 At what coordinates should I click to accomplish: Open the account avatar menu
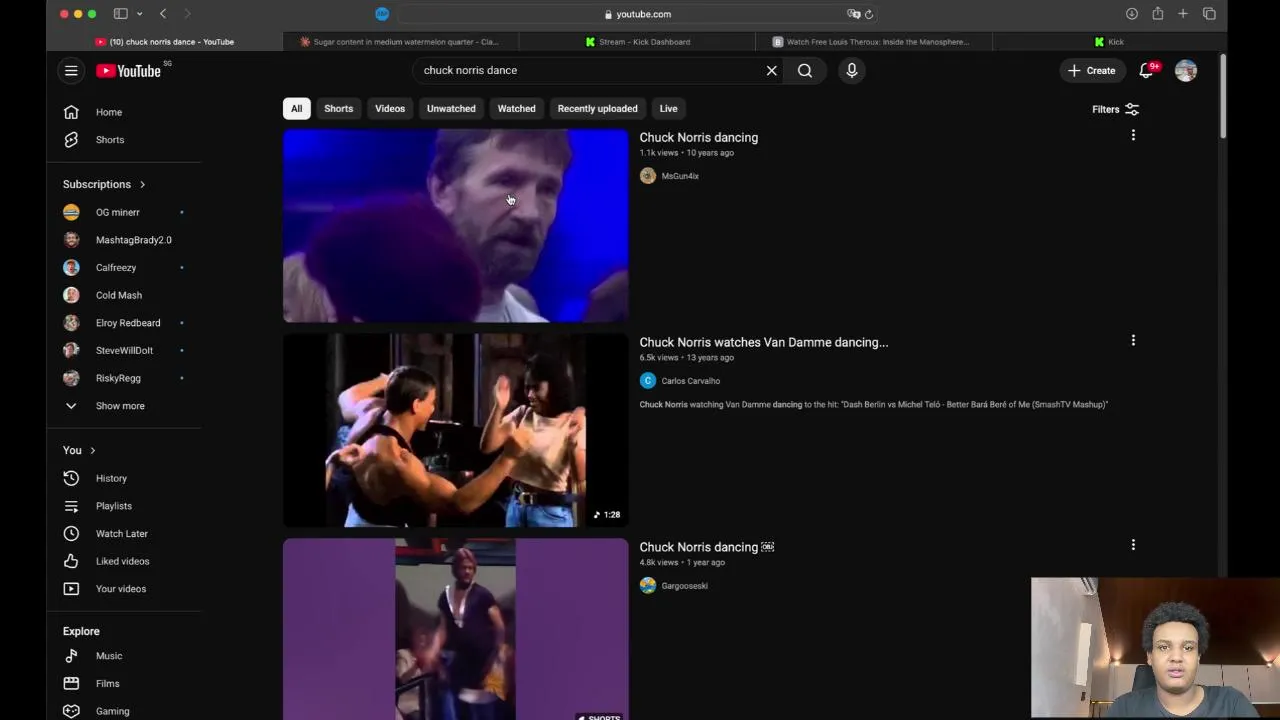pos(1186,70)
